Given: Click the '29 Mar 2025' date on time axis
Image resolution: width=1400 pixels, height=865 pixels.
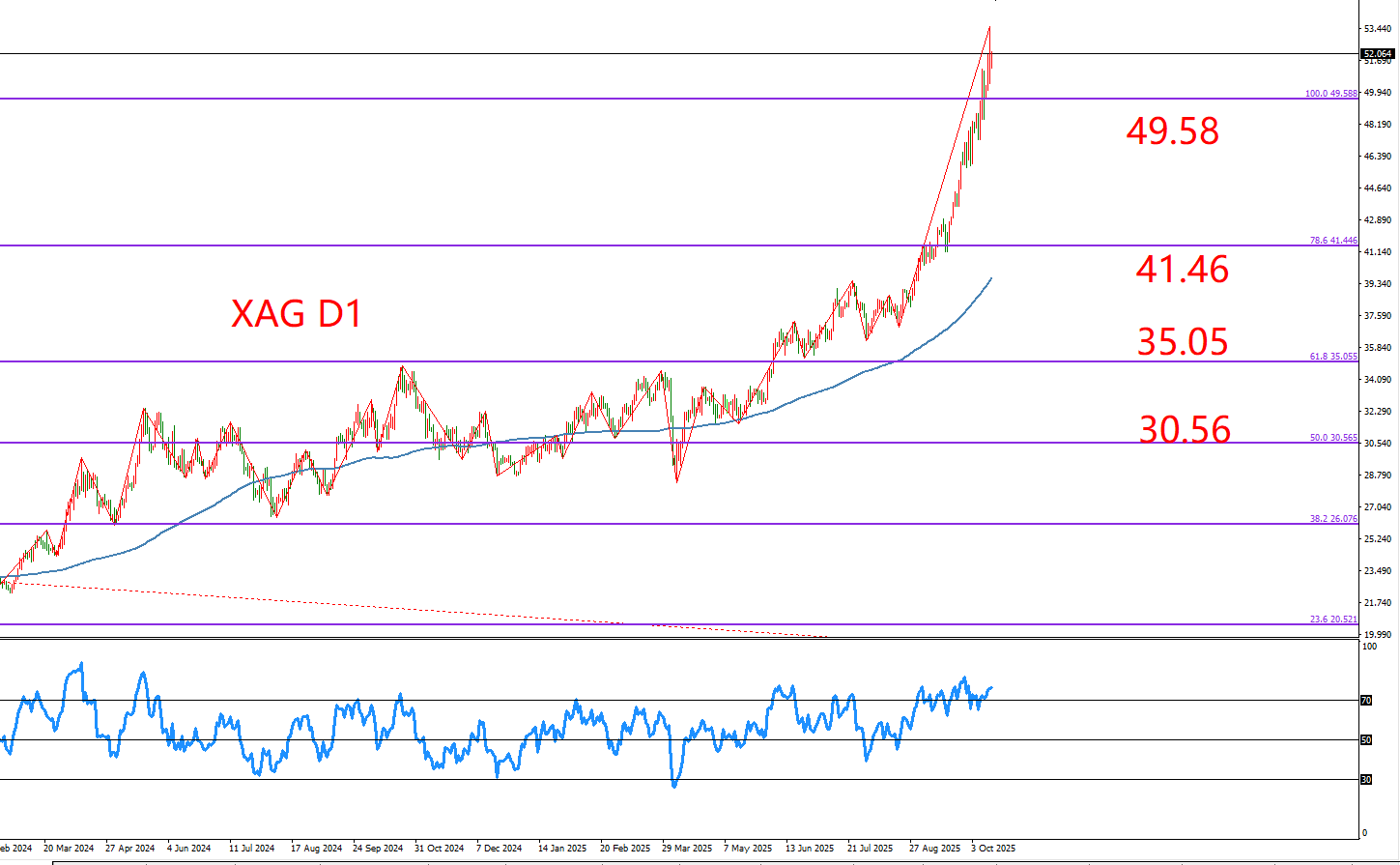Looking at the screenshot, I should tap(687, 848).
